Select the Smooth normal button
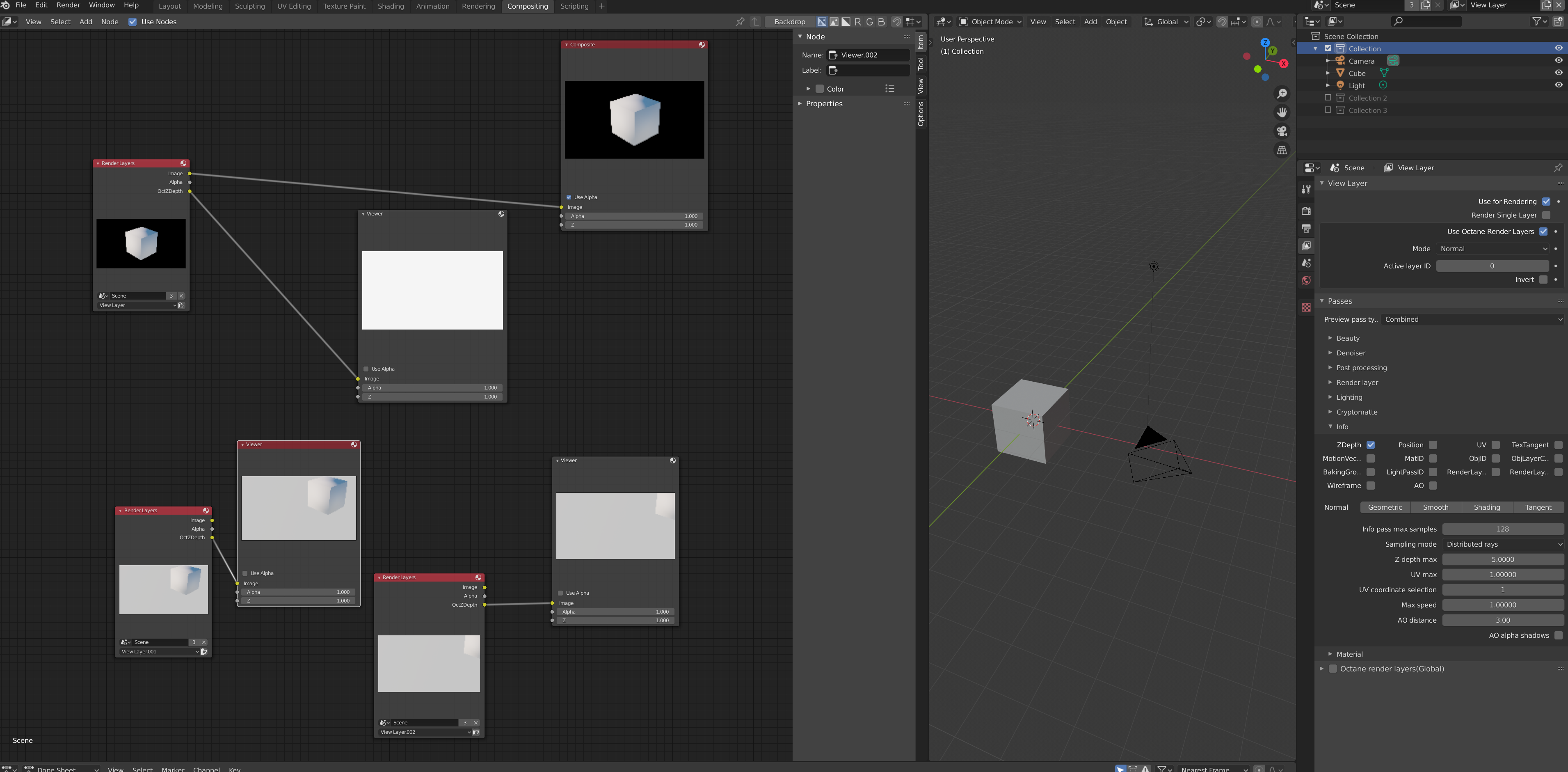 pyautogui.click(x=1435, y=508)
